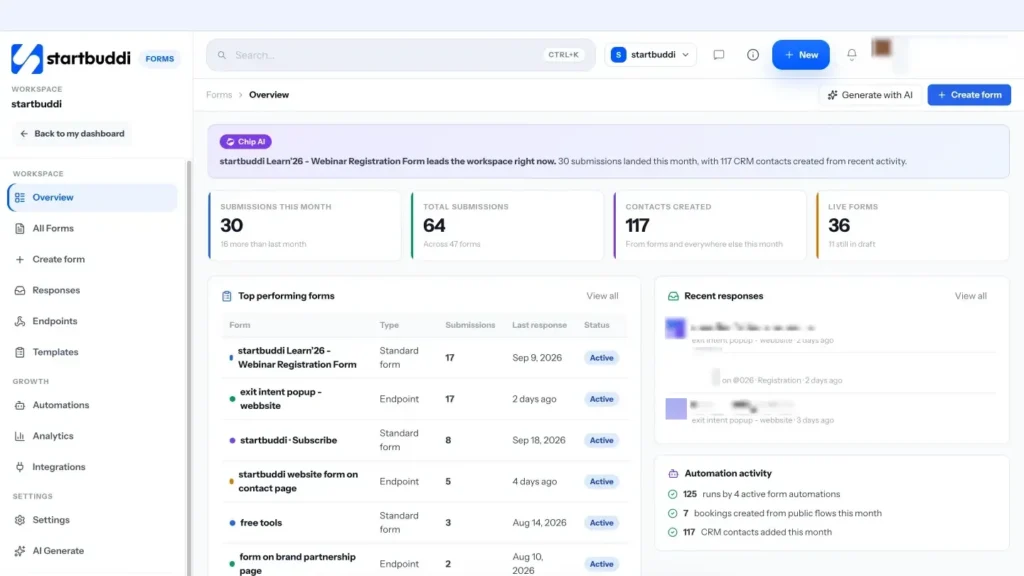
Task: Click the green check beside 7 bookings
Action: [673, 513]
